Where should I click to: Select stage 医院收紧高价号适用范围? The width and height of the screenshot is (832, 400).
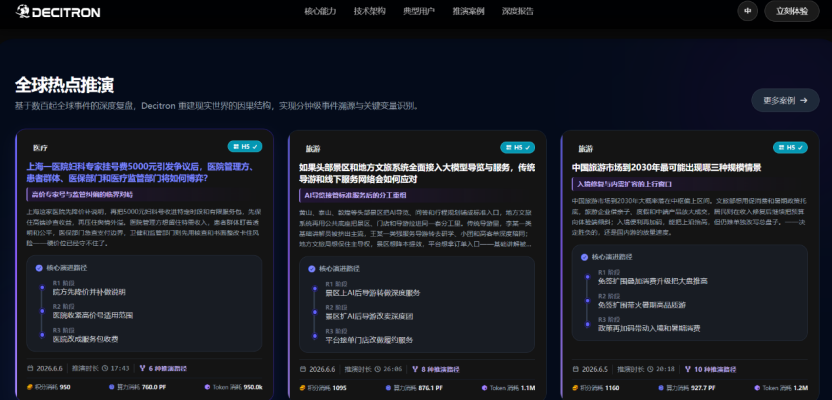92,315
